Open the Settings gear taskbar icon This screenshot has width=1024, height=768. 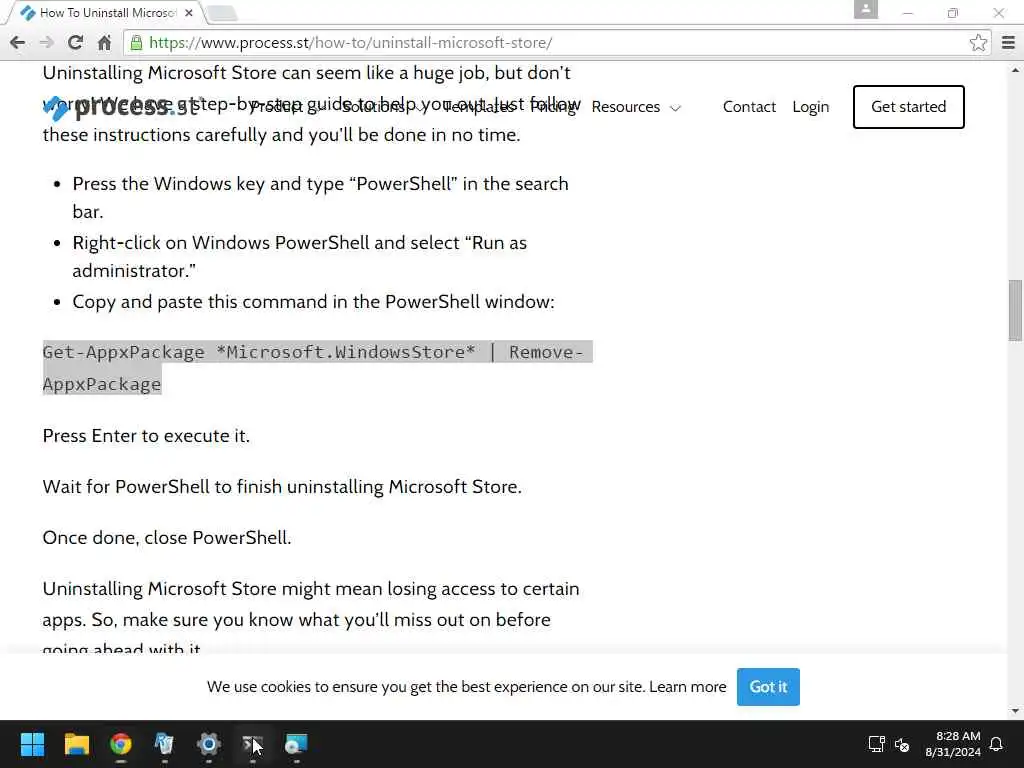tap(208, 744)
